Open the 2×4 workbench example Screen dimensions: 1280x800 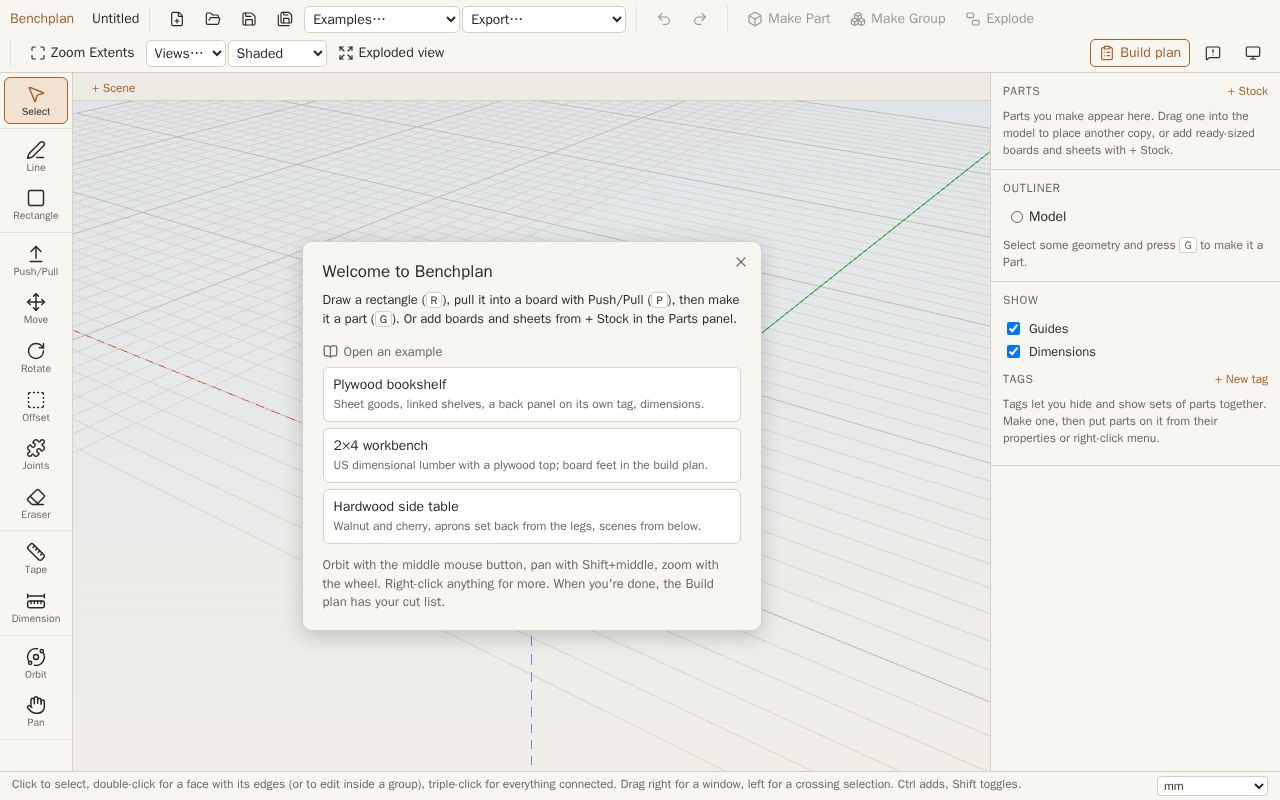(532, 455)
